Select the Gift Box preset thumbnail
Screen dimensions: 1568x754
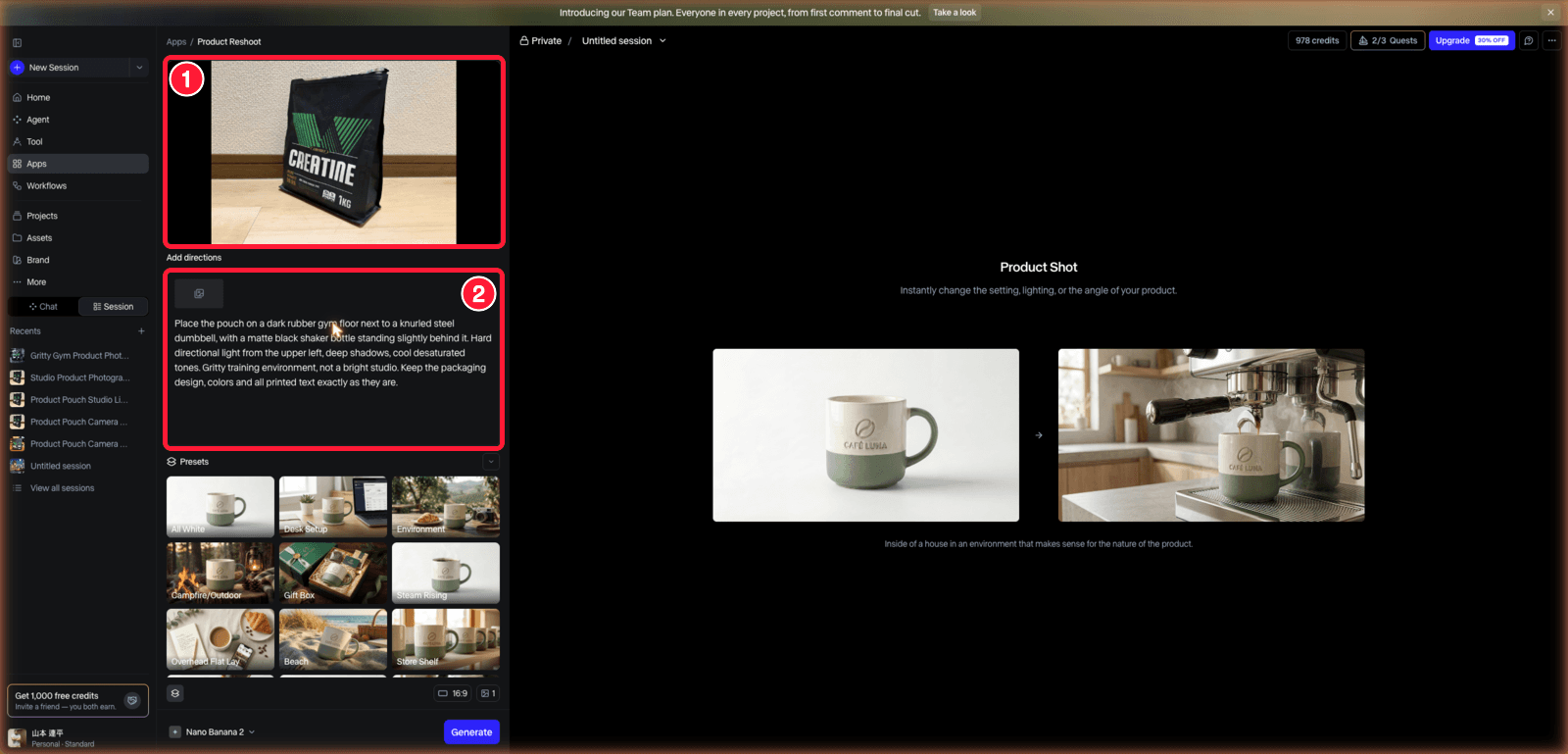[333, 574]
